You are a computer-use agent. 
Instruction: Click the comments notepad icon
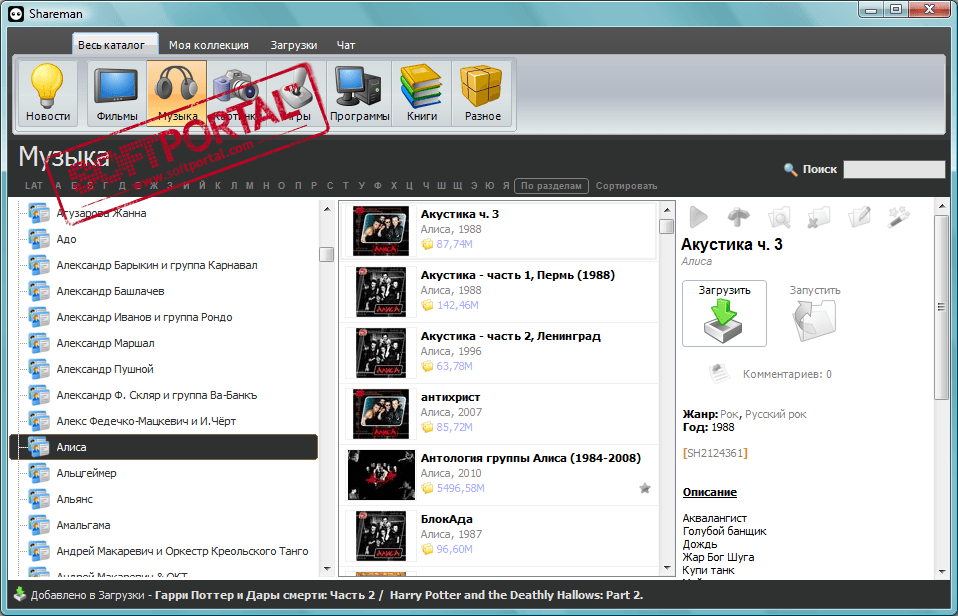[719, 373]
